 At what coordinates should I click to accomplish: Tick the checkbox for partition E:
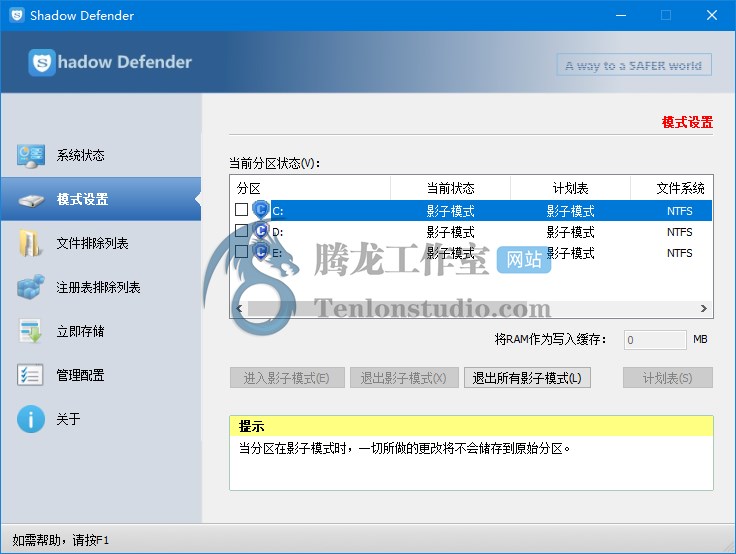241,252
